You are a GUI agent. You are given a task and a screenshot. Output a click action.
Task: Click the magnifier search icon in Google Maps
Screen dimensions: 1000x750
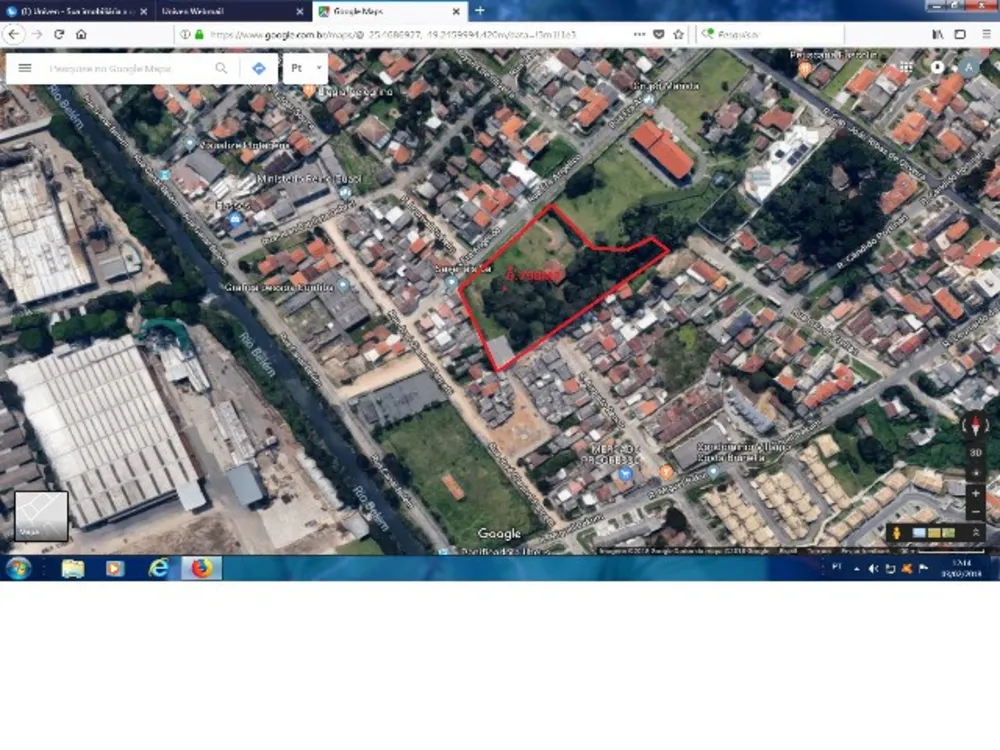221,68
